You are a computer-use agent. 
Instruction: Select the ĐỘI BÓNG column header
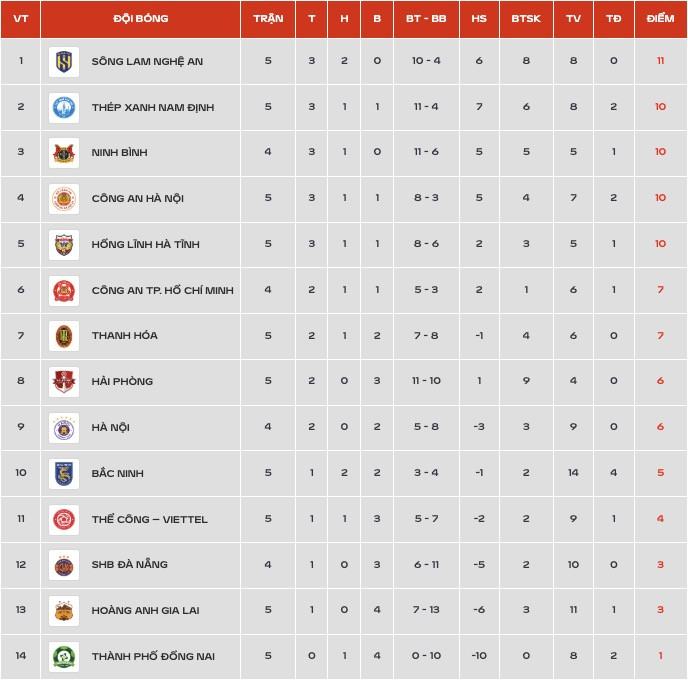pos(140,19)
